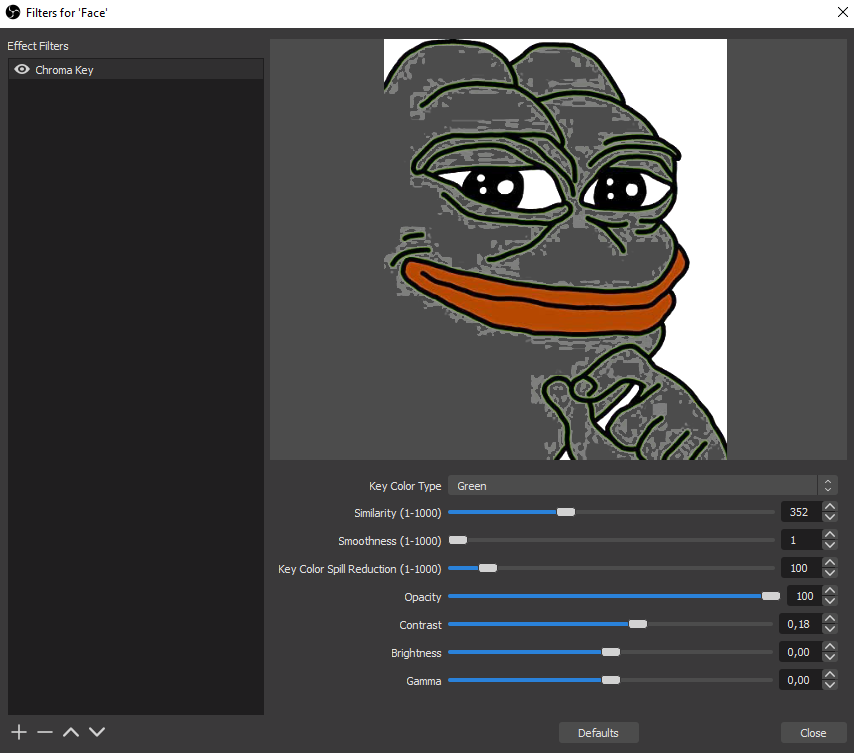This screenshot has width=854, height=753.
Task: Decrease Smoothness with the down stepper arrow
Action: tap(829, 545)
